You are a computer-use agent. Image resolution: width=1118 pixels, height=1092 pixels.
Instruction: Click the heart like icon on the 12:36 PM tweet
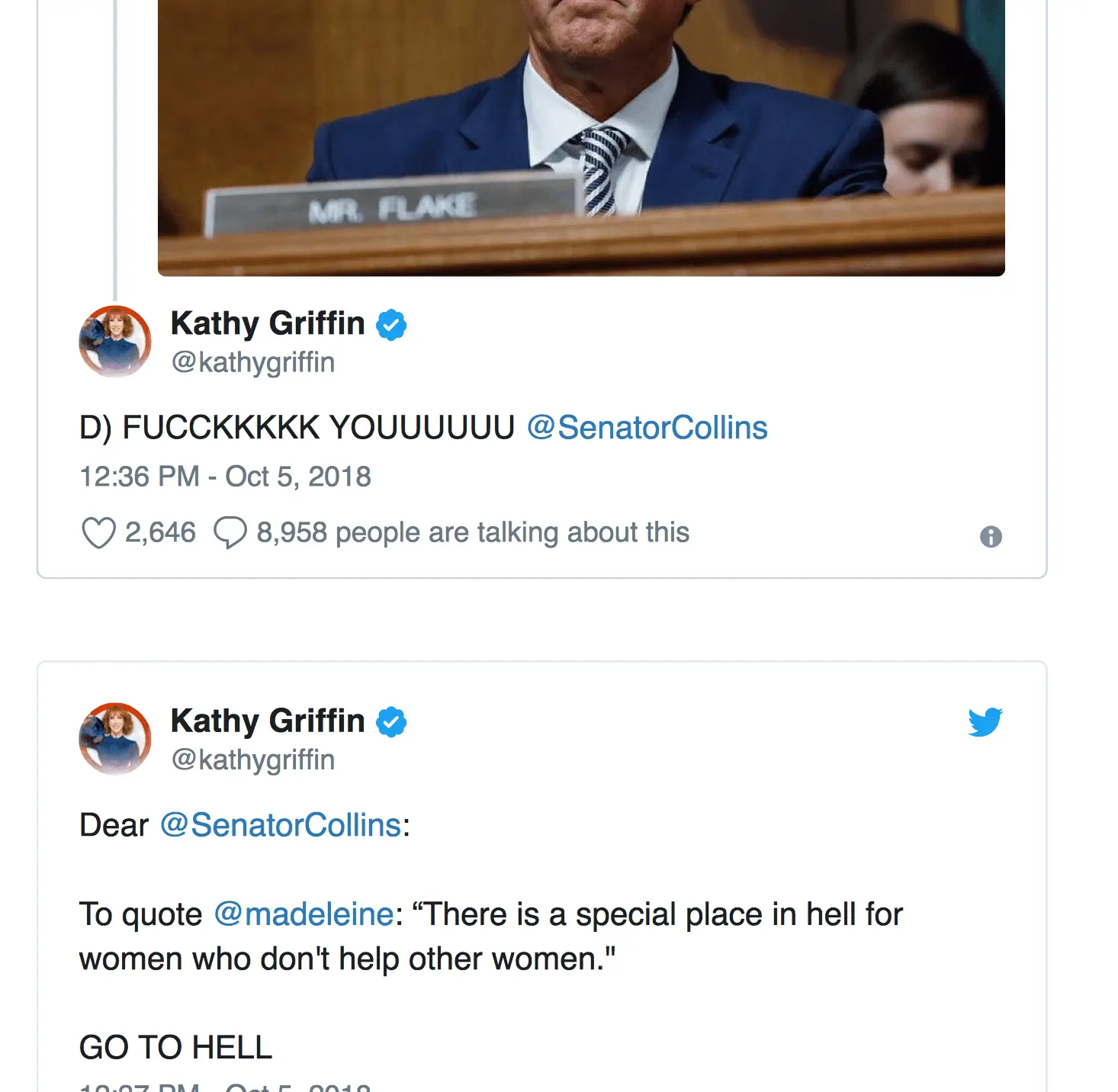(98, 533)
